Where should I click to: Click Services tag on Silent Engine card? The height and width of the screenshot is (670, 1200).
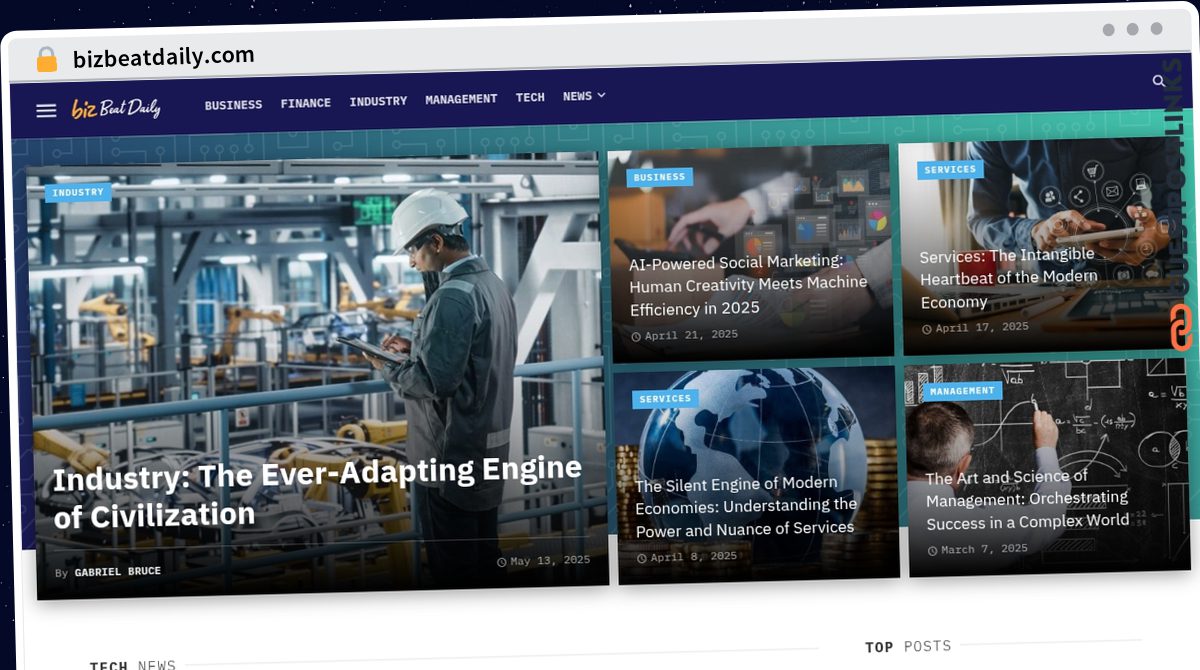665,399
